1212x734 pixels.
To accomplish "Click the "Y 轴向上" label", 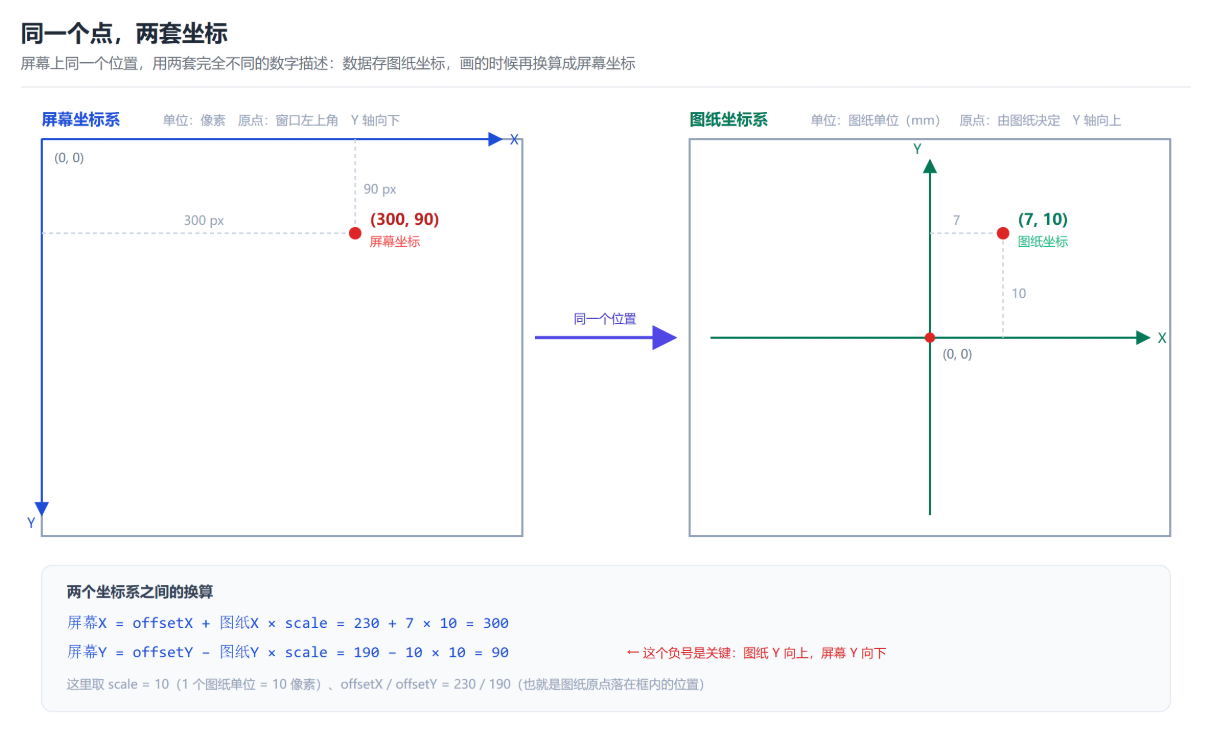I will click(1097, 121).
